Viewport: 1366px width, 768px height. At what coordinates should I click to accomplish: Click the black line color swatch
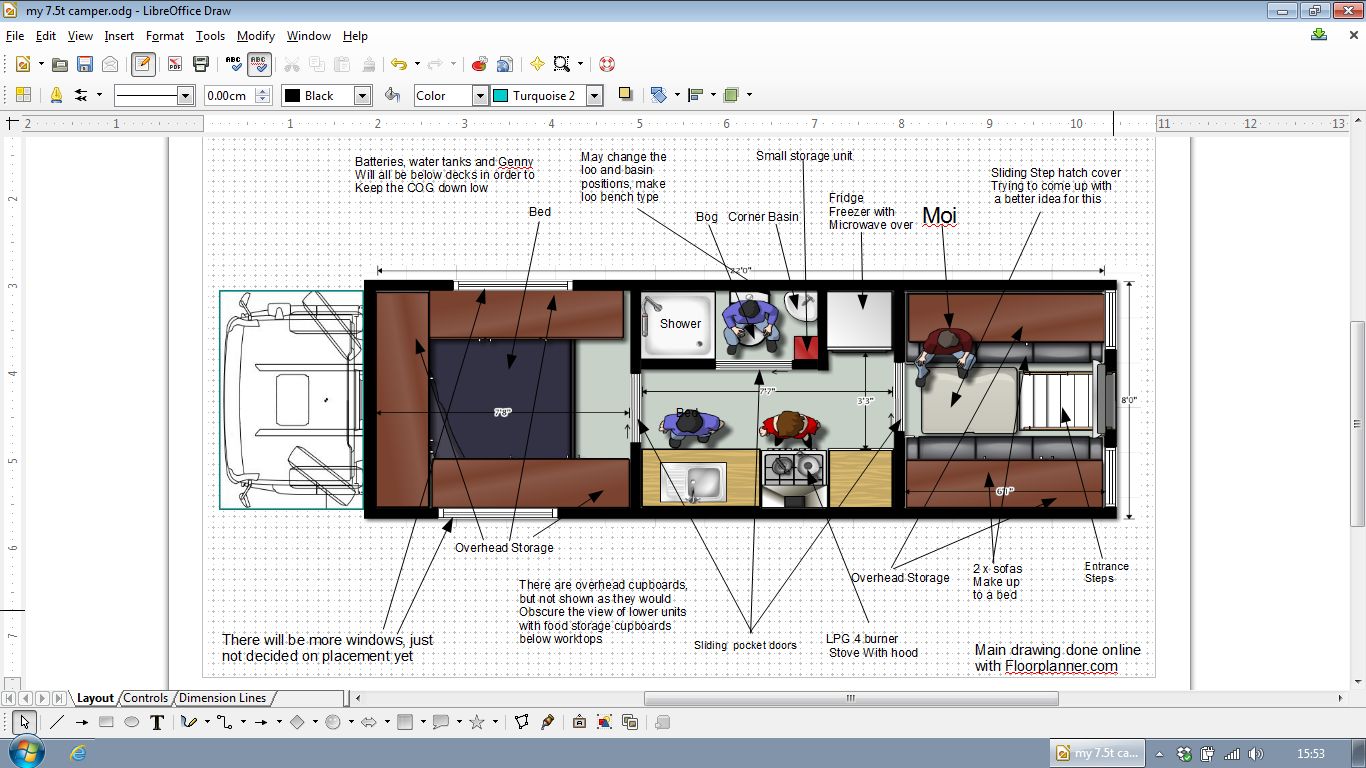tap(293, 96)
